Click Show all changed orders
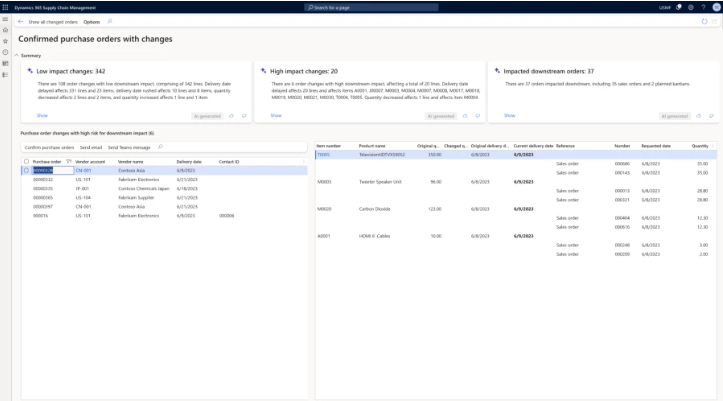Viewport: 723px width, 401px height. tap(53, 21)
